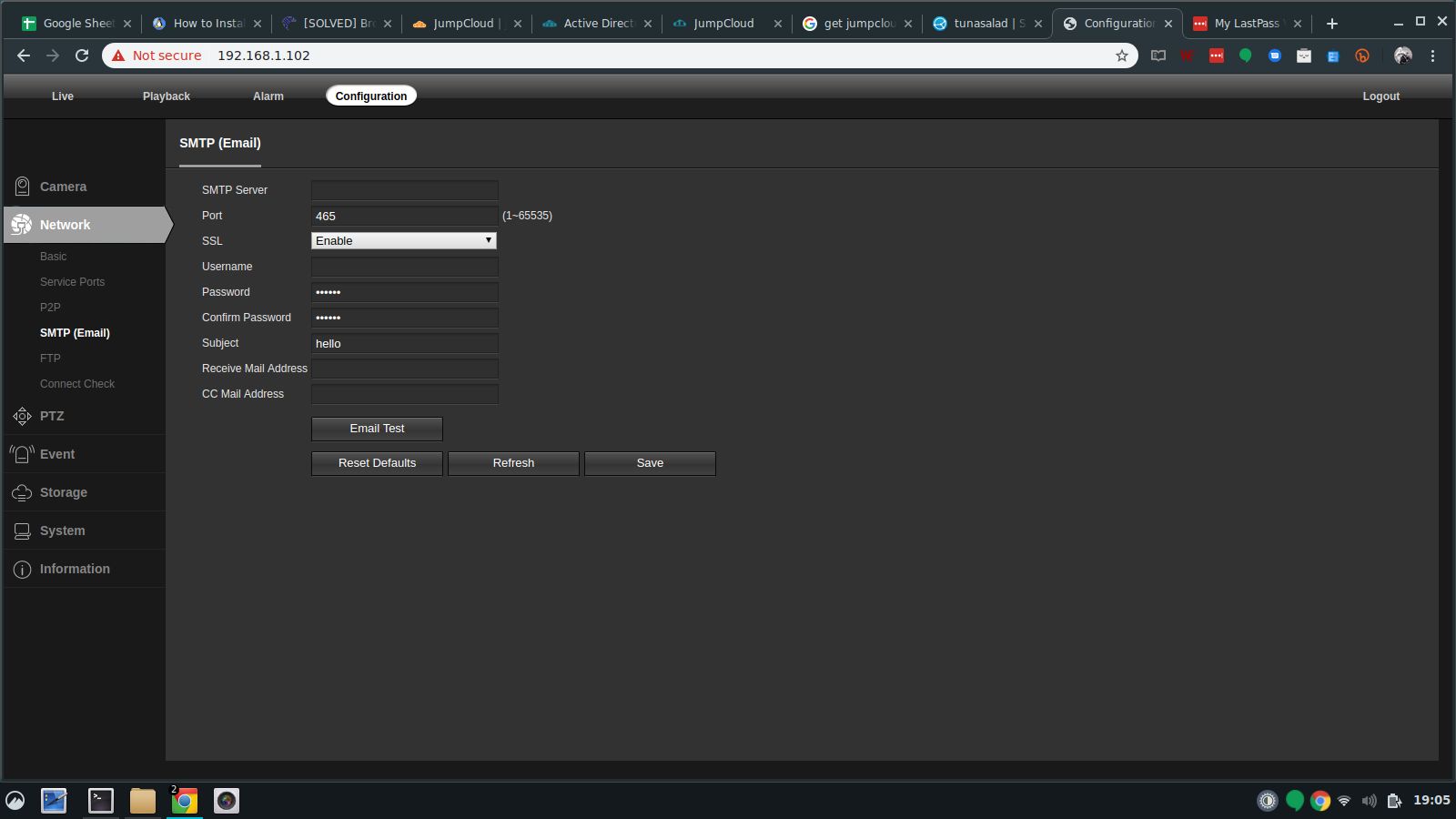Click the Email Test button
The image size is (1456, 819).
click(377, 429)
